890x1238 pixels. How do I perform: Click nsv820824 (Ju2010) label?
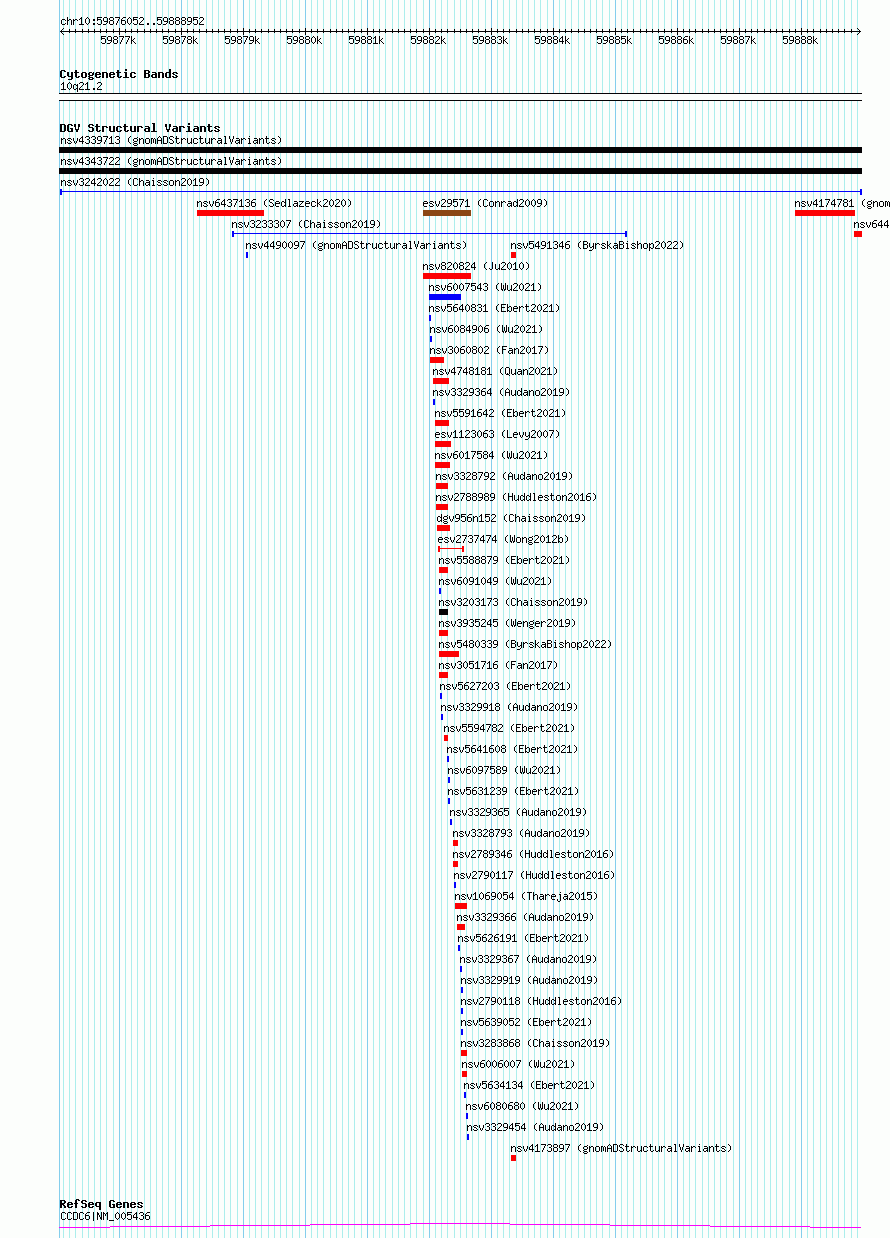tap(476, 266)
